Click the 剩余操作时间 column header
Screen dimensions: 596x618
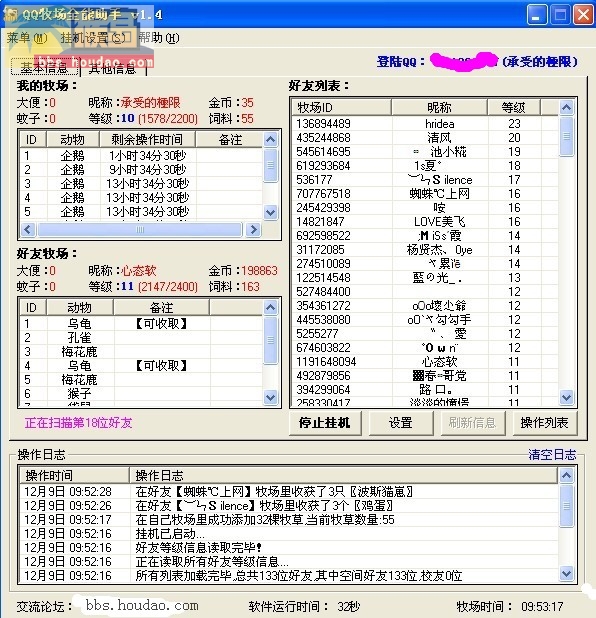click(147, 139)
